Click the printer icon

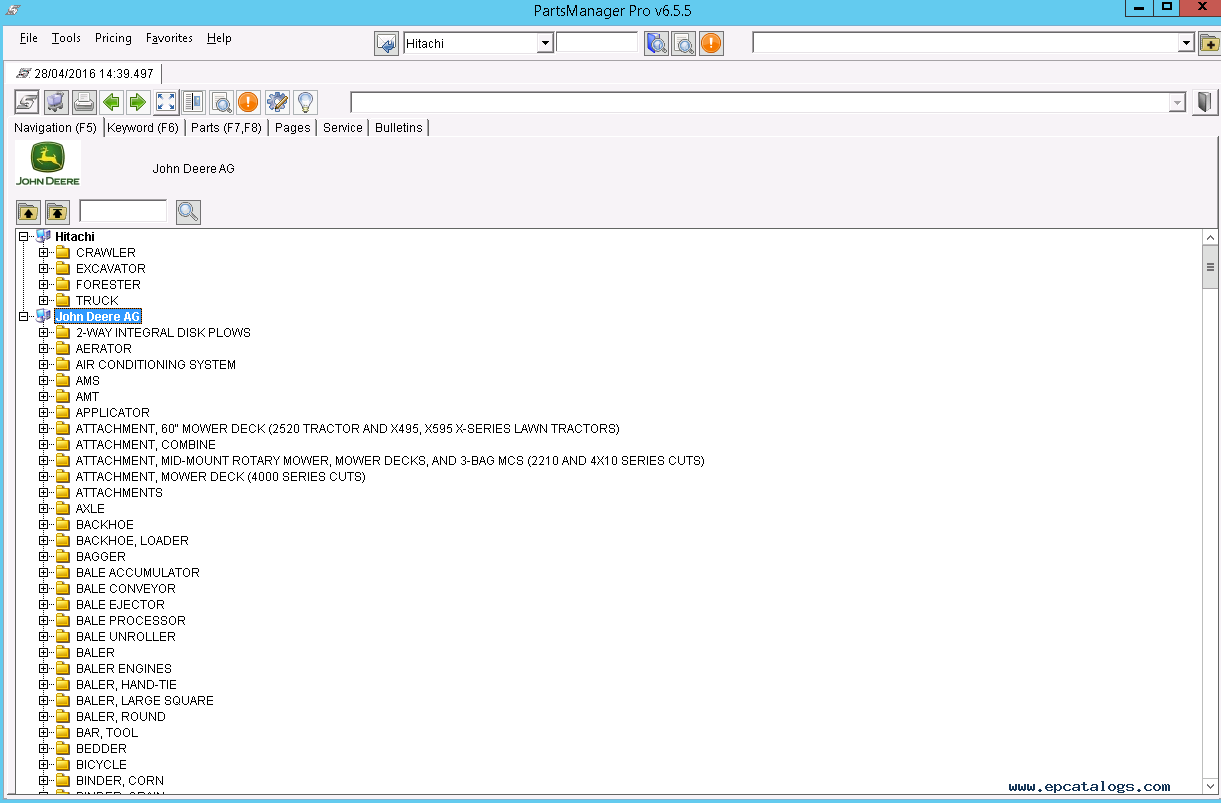point(84,102)
